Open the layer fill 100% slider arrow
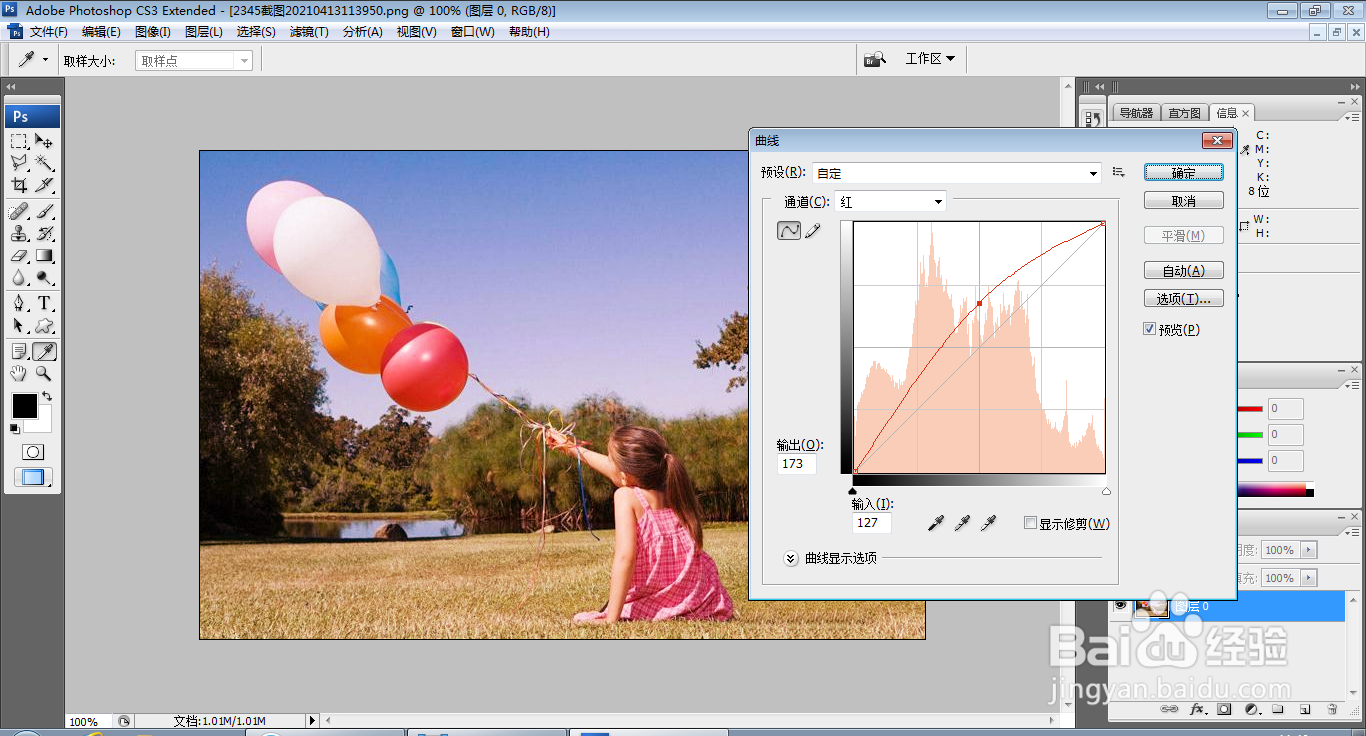 point(1308,578)
